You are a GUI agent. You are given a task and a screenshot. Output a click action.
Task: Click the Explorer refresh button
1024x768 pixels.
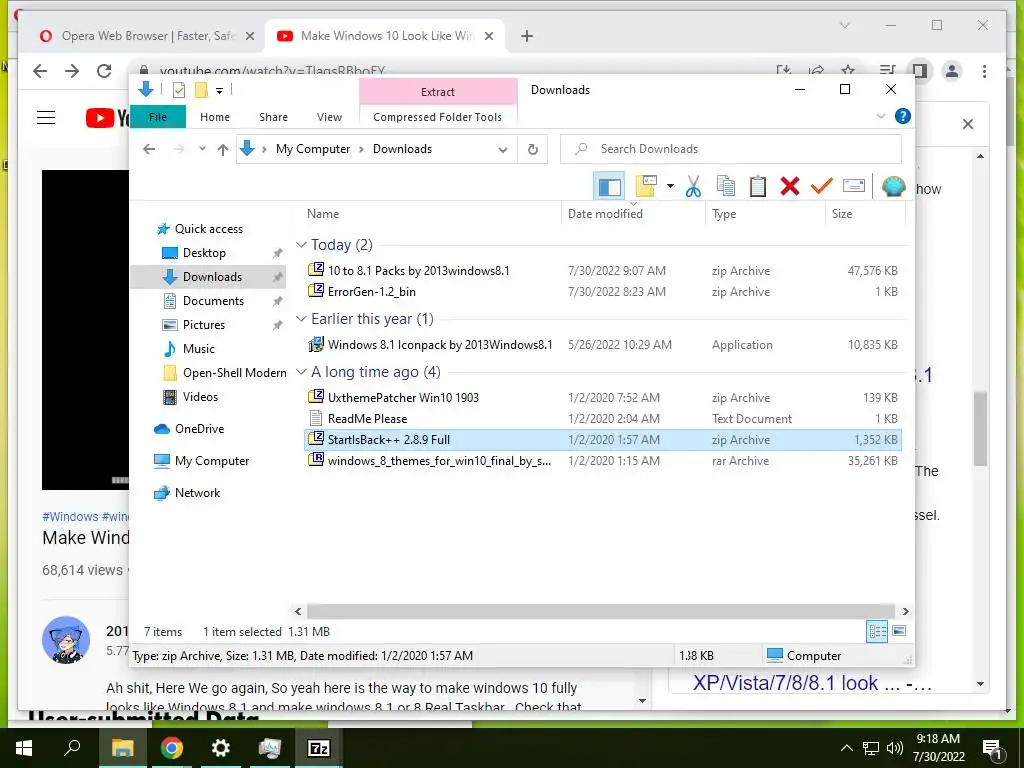(x=533, y=150)
